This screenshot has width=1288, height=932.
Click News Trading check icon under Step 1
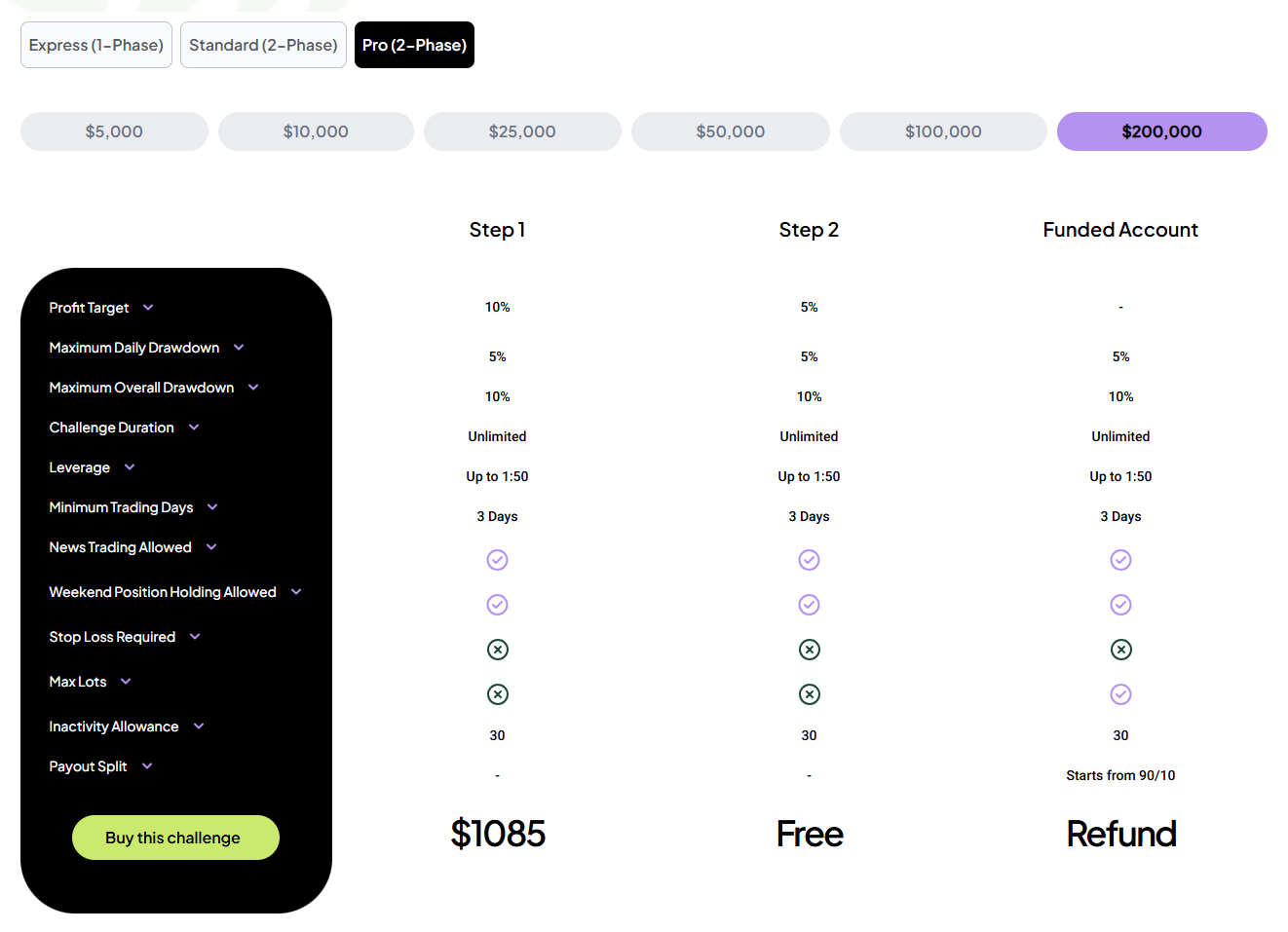pyautogui.click(x=497, y=560)
